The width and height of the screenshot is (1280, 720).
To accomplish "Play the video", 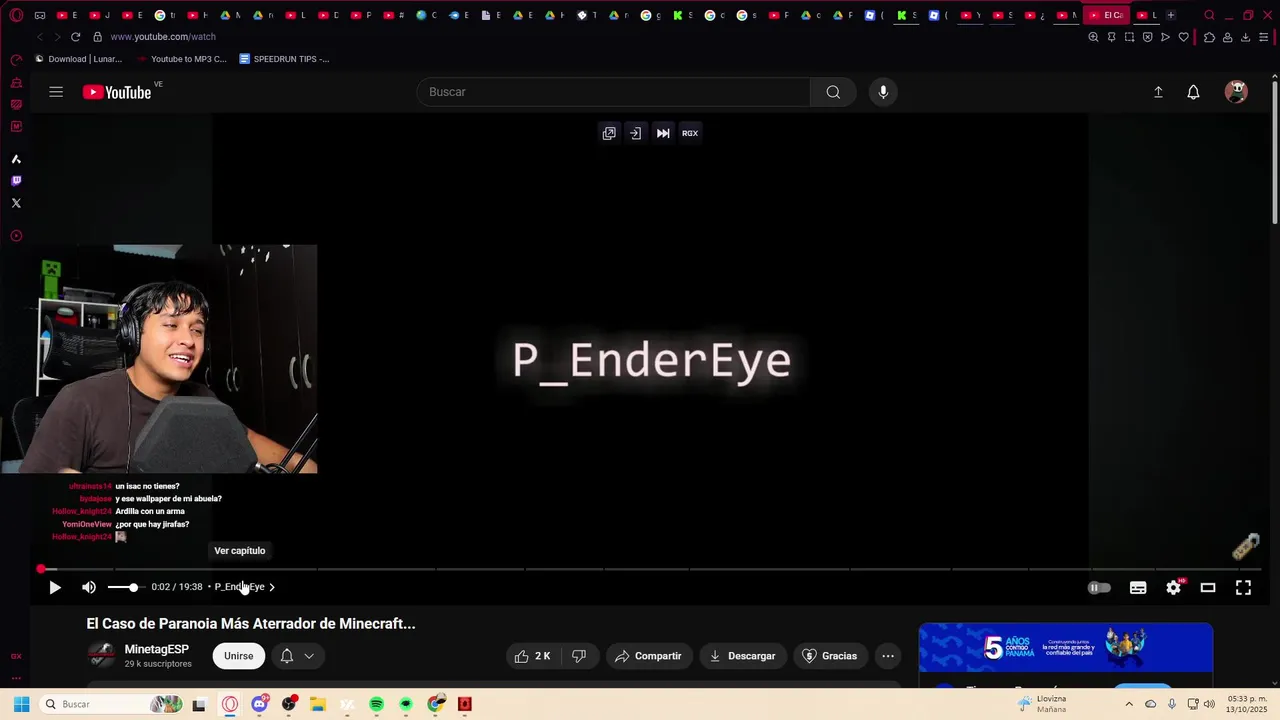I will point(55,588).
